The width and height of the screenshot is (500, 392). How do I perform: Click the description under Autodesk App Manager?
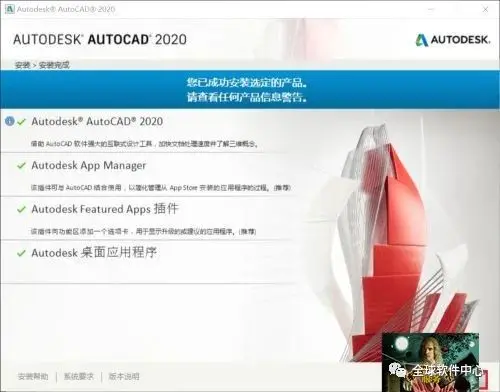click(161, 188)
